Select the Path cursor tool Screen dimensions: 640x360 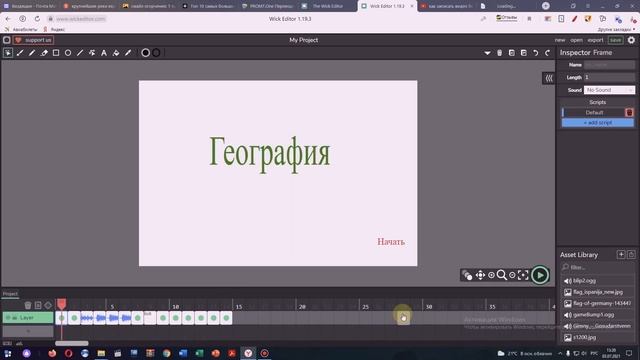coord(92,53)
